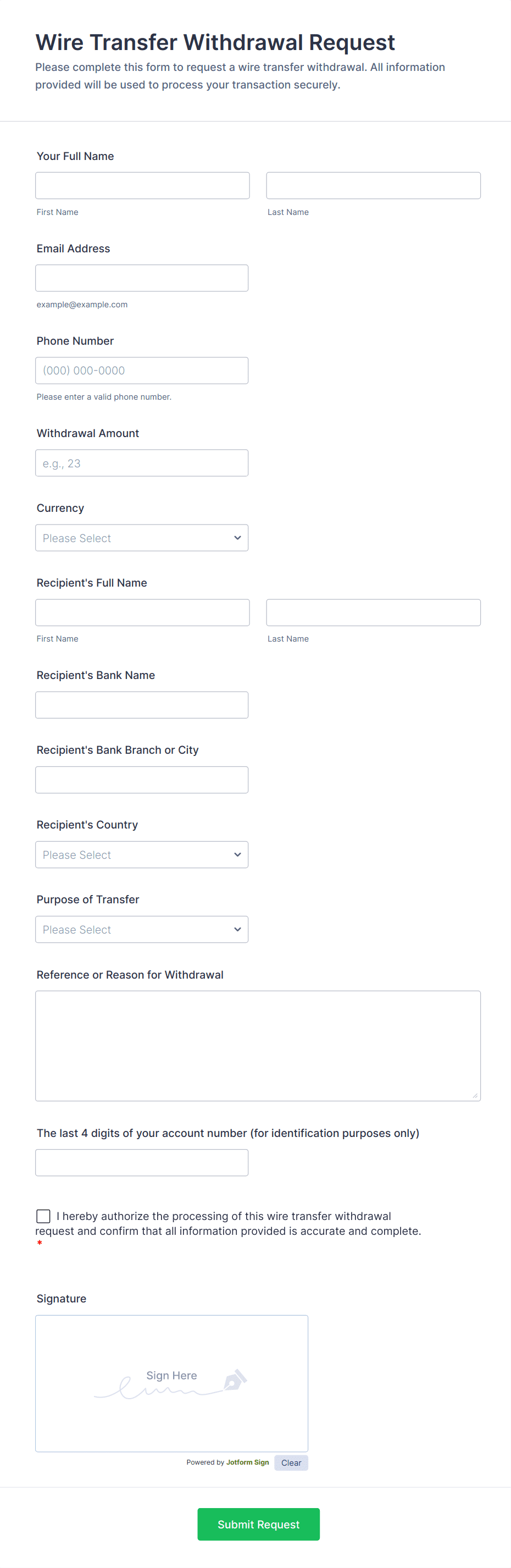
Task: Focus the last 4 digits account field
Action: coord(142,1162)
